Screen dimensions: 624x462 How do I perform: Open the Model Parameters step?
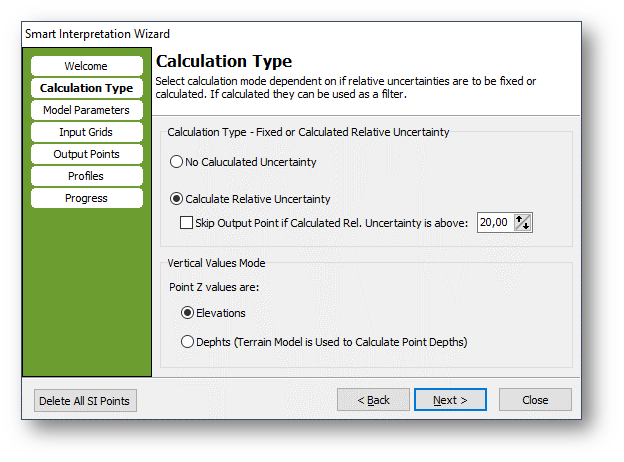tap(87, 110)
